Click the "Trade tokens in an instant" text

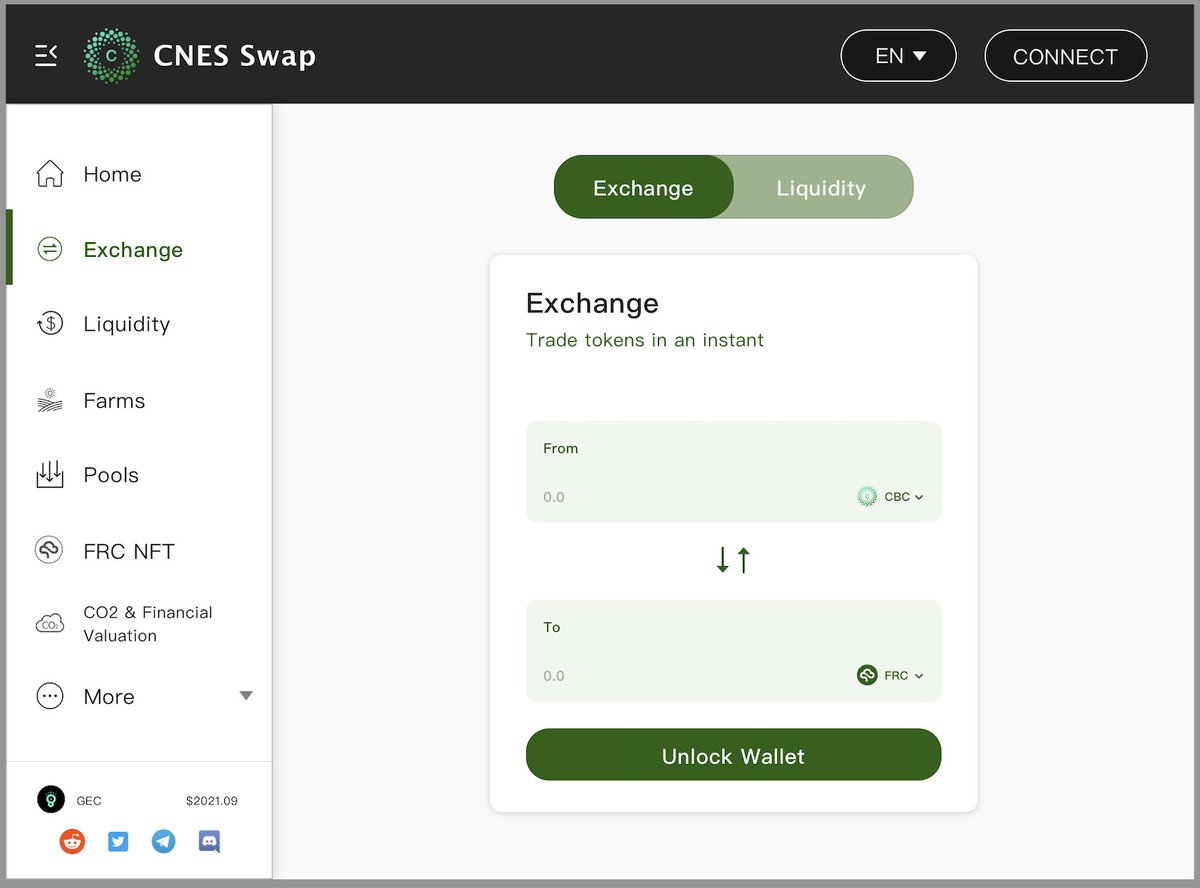(644, 340)
